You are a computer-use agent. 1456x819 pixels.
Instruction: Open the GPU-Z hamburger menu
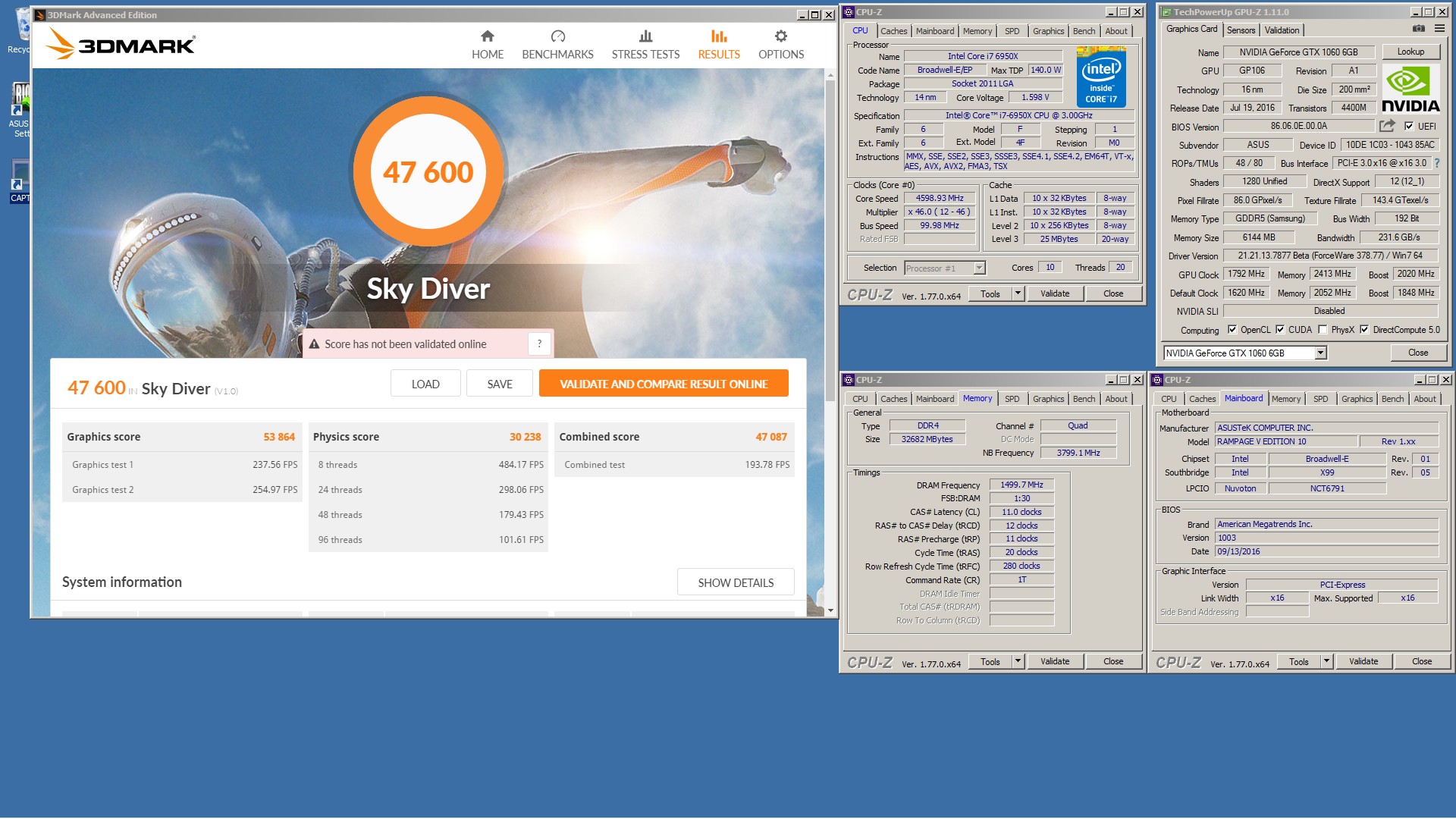(1439, 29)
